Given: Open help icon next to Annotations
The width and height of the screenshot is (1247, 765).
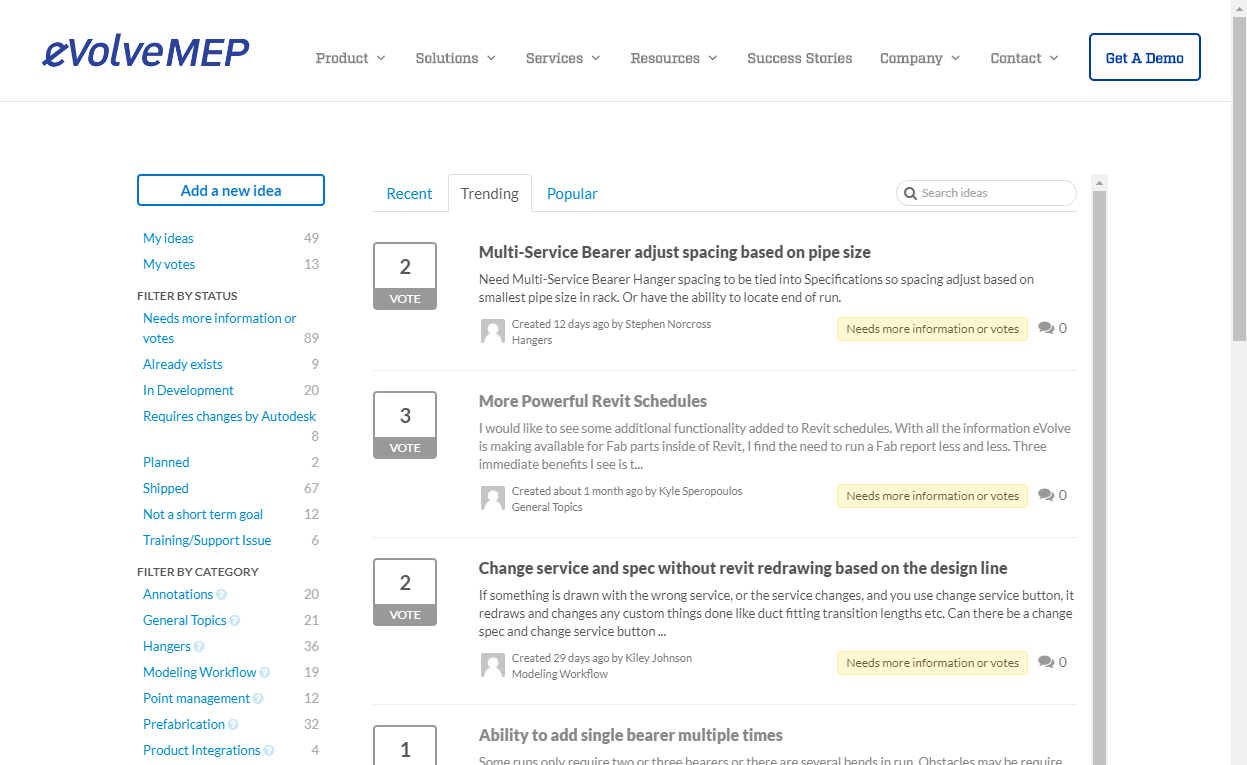Looking at the screenshot, I should click(x=221, y=595).
